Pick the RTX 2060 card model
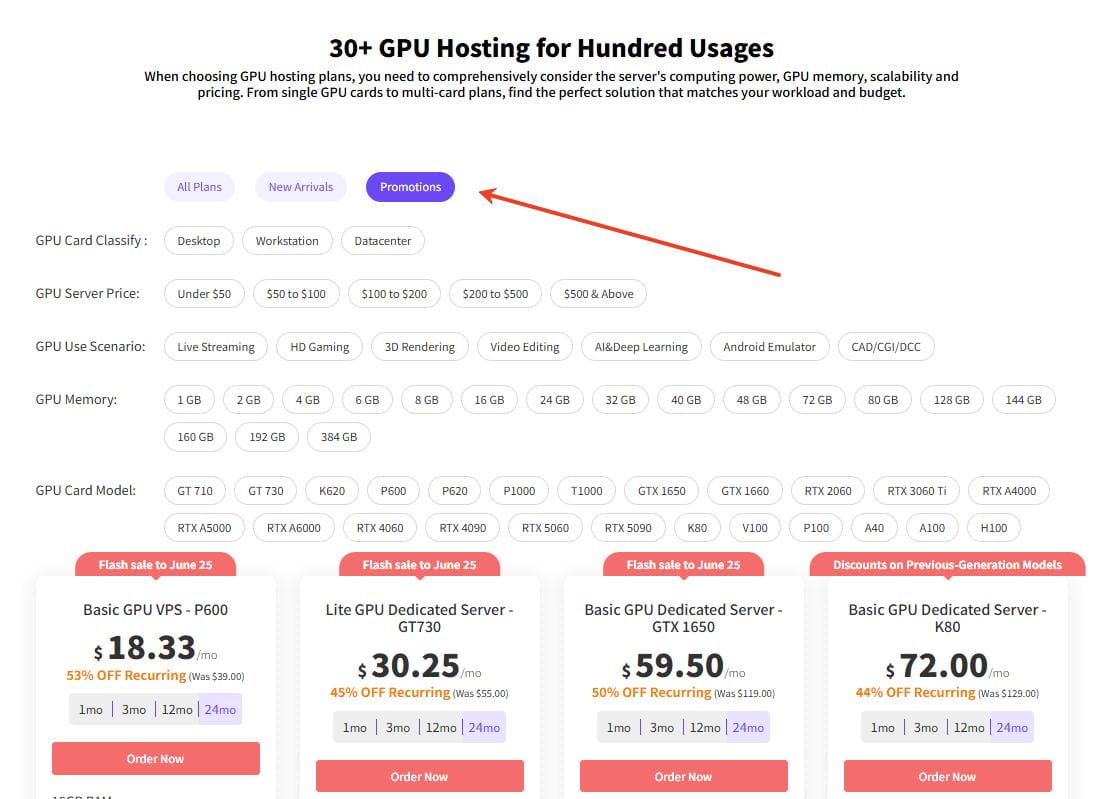Viewport: 1113px width, 799px height. 828,490
